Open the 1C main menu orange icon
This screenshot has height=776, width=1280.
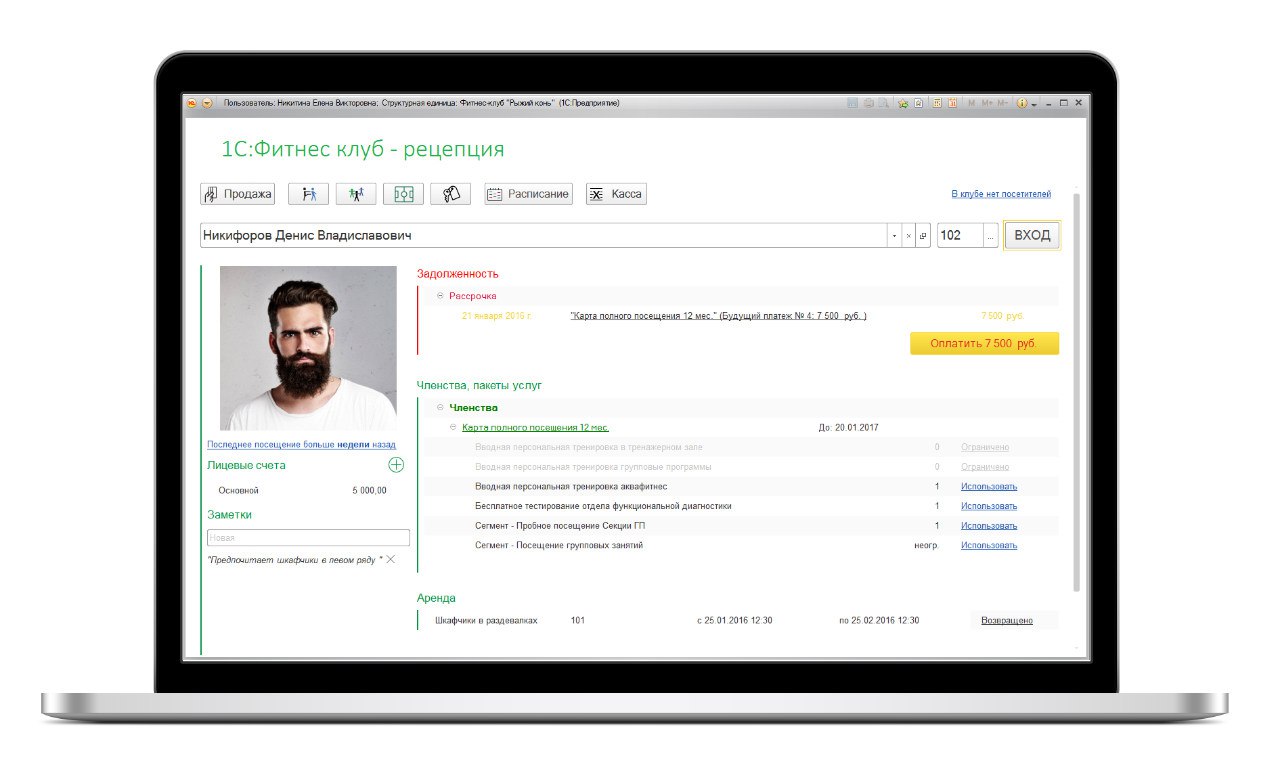(191, 102)
